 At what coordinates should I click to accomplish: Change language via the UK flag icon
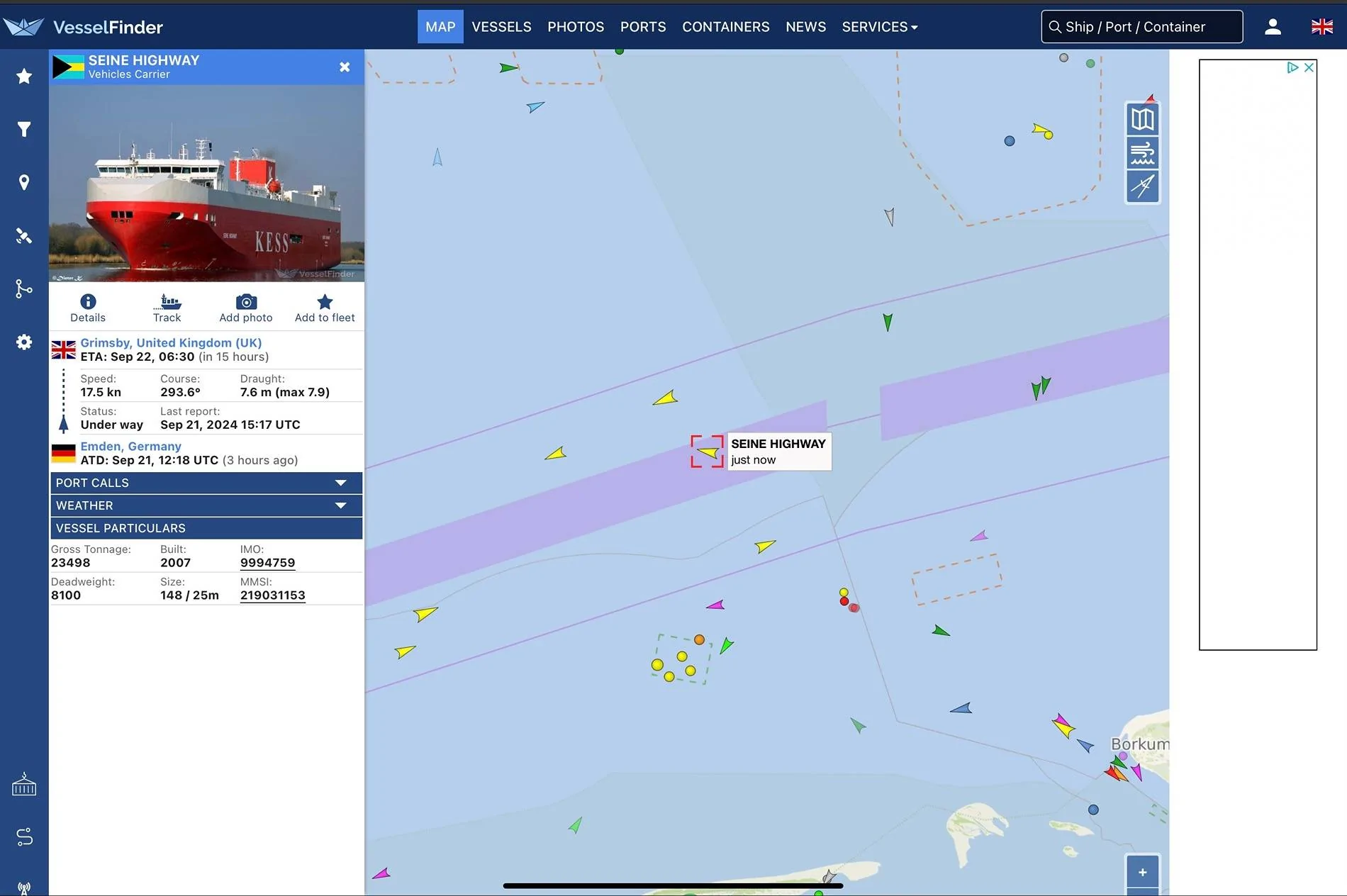[1322, 27]
